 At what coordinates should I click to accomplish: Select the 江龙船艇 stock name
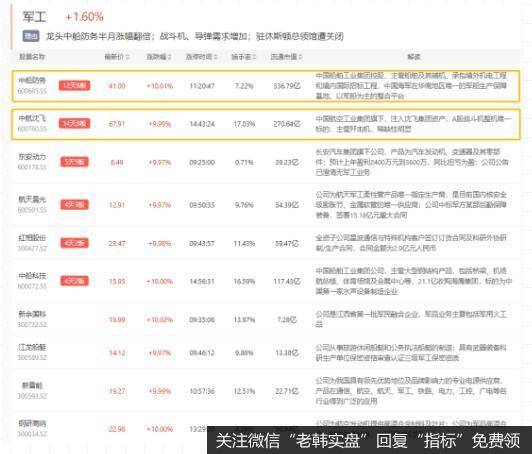32,347
